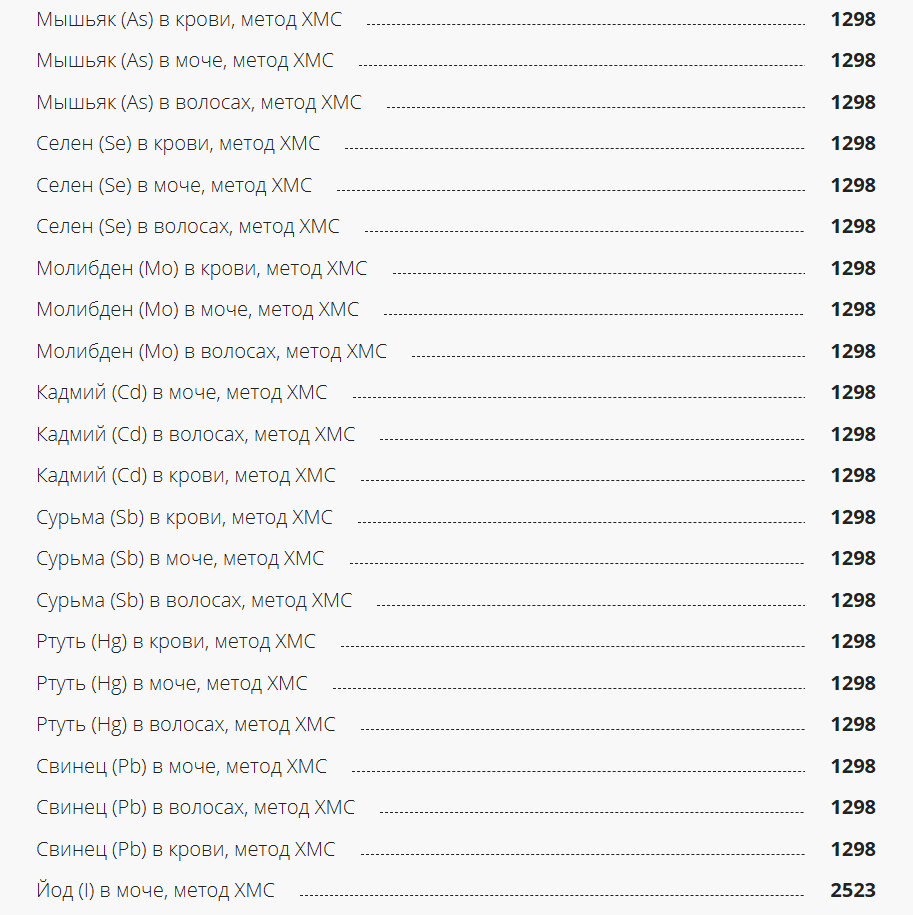Screen dimensions: 913x915
Task: Choose "Ртуть (Hg) в моче" test
Action: (x=172, y=684)
